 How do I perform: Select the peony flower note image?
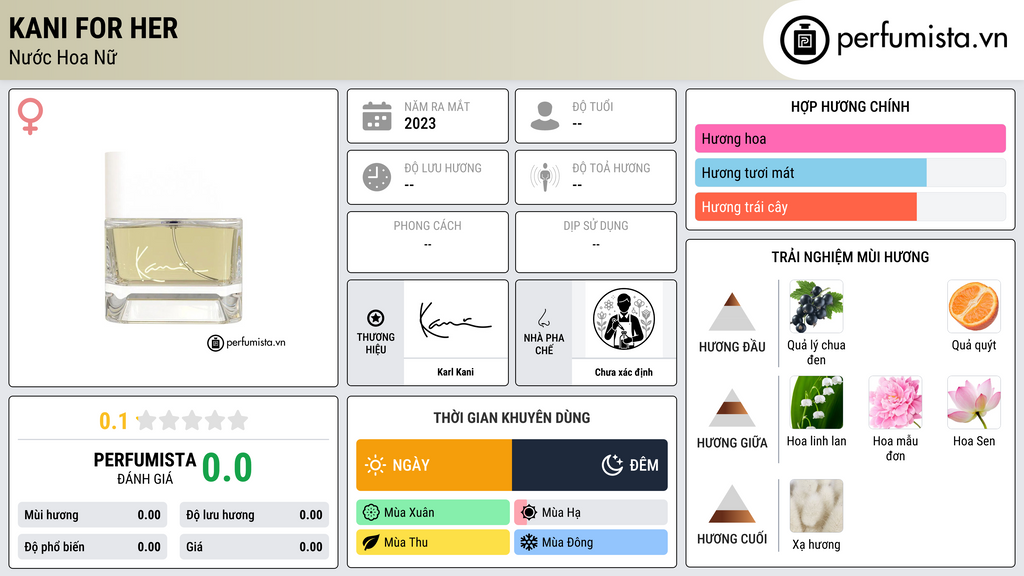pyautogui.click(x=895, y=402)
